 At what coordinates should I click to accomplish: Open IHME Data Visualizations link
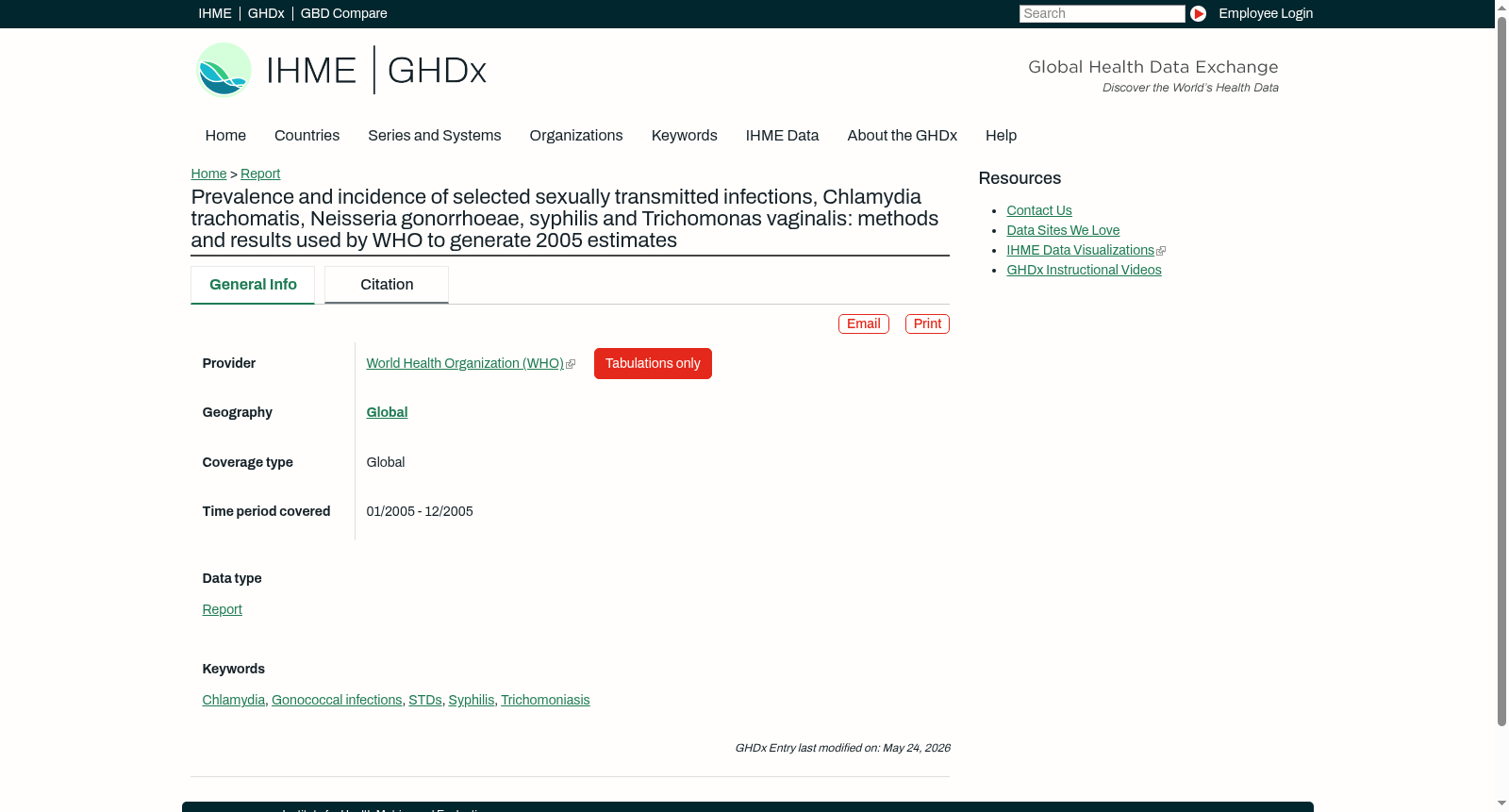click(1080, 250)
